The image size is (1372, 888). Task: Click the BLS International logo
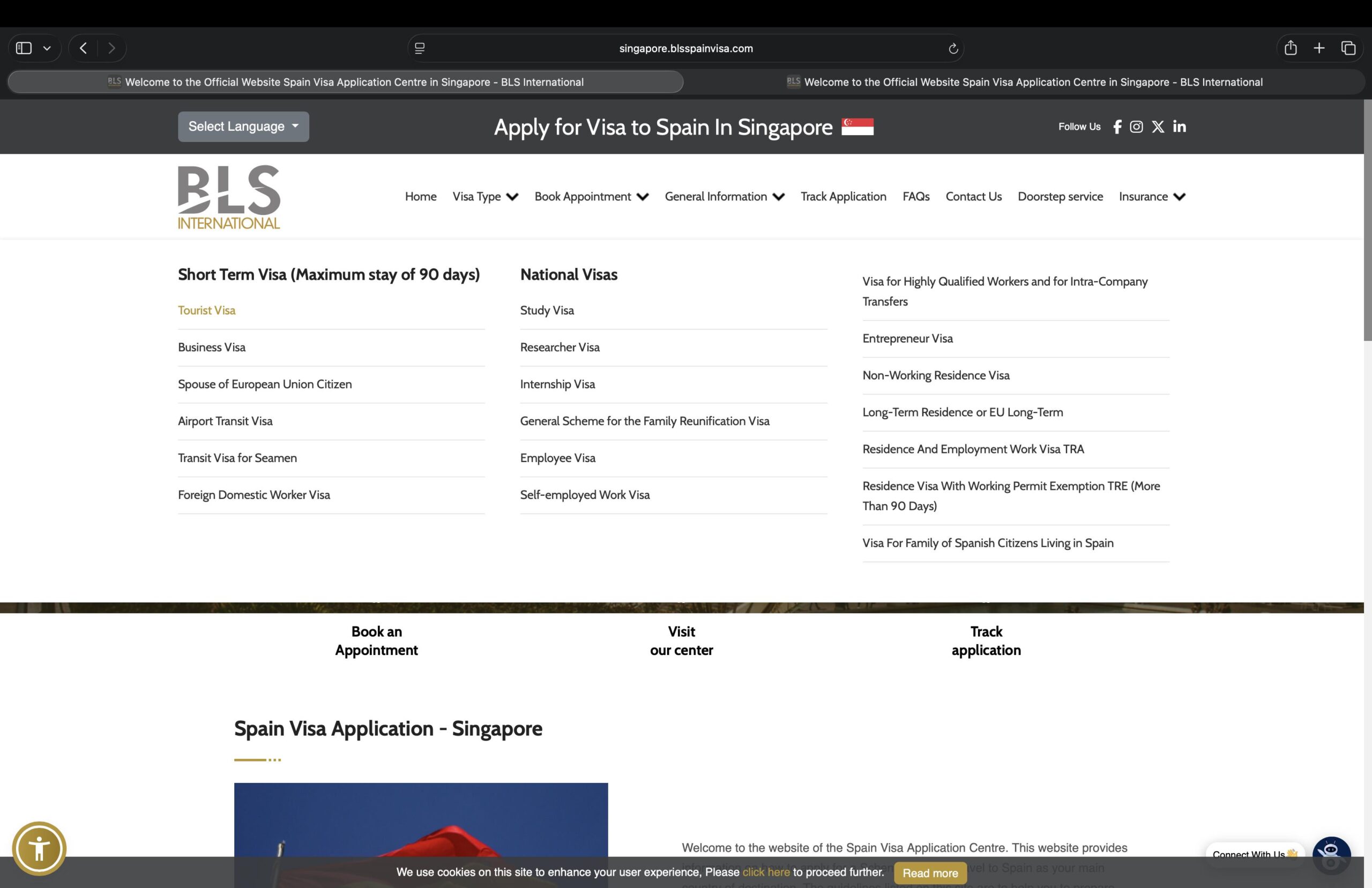[228, 196]
